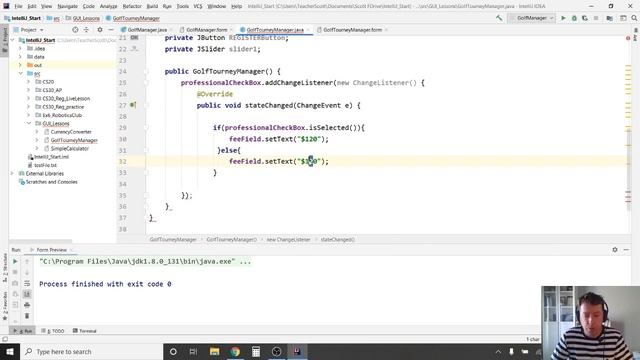Screen dimensions: 640x360
Task: Click the override gutter icon on line 27
Action: 133,105
